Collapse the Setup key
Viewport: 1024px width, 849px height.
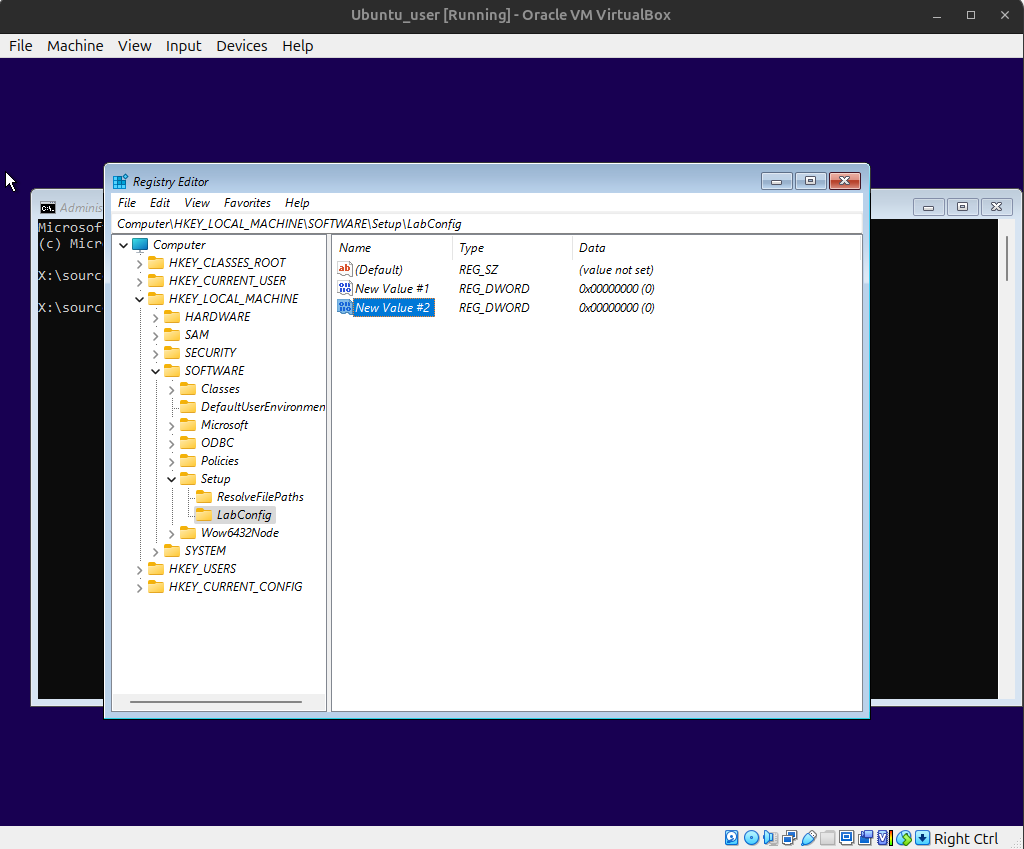pyautogui.click(x=171, y=479)
